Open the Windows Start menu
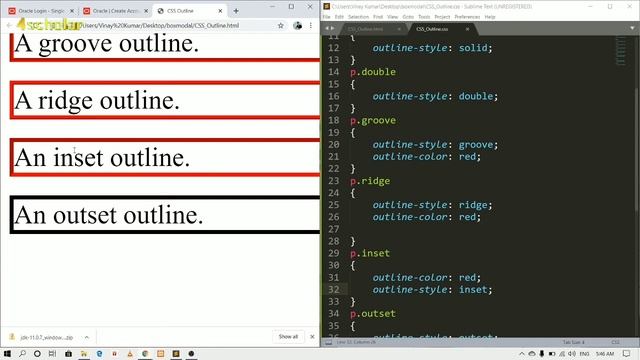This screenshot has height=360, width=640. (x=7, y=353)
